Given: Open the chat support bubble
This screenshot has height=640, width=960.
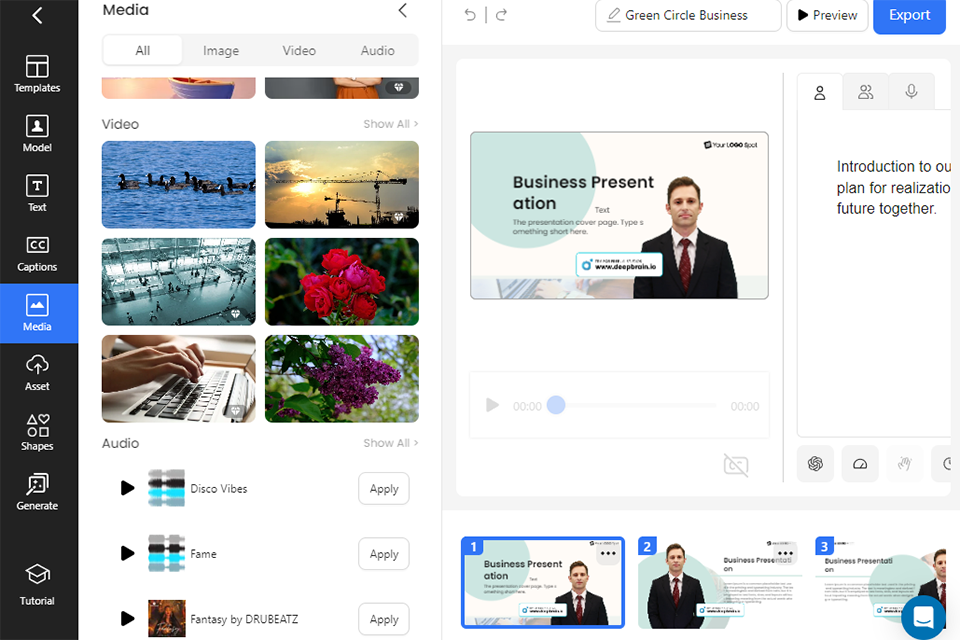Looking at the screenshot, I should (923, 617).
